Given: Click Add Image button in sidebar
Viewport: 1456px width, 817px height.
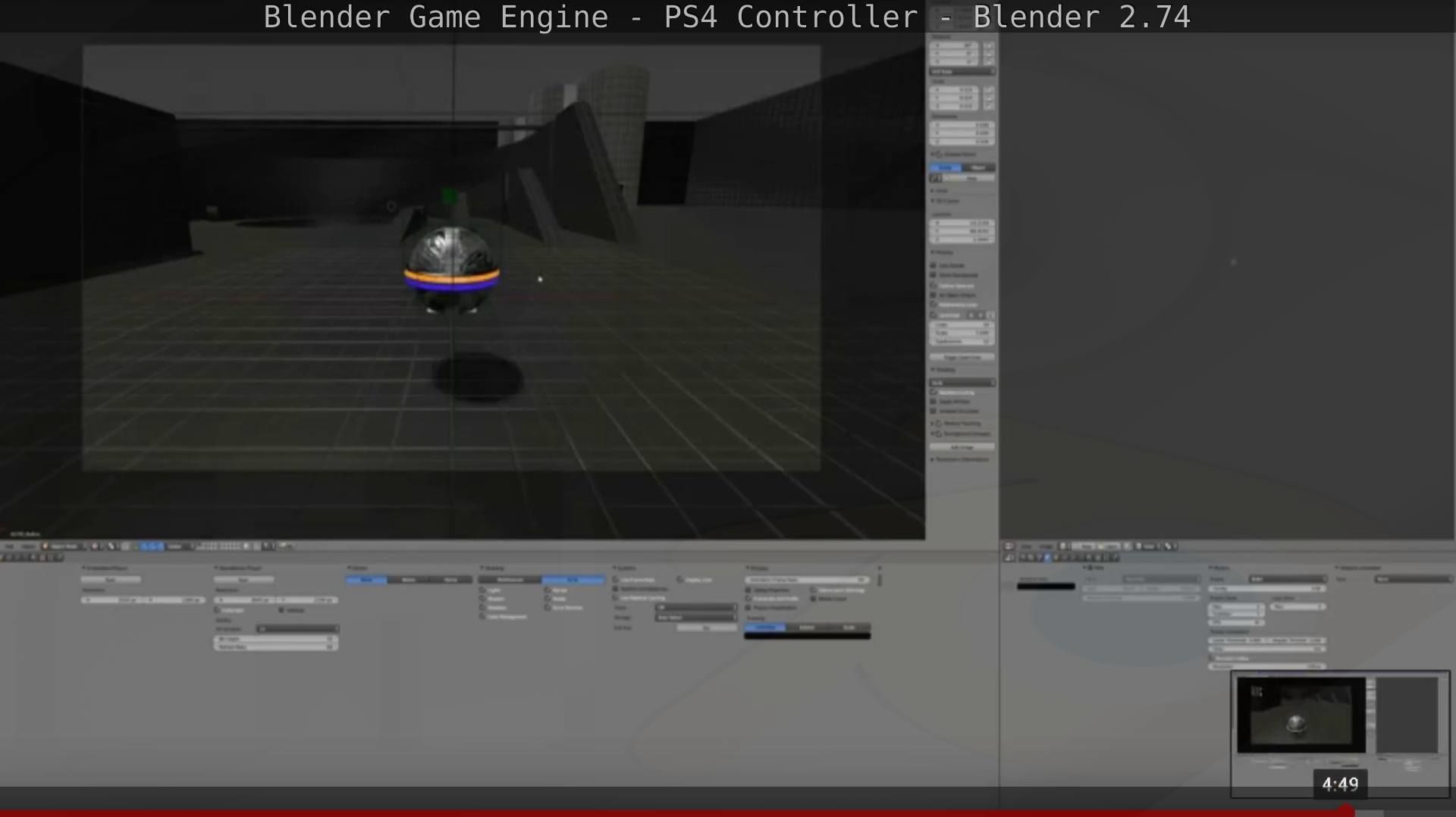Looking at the screenshot, I should (962, 447).
